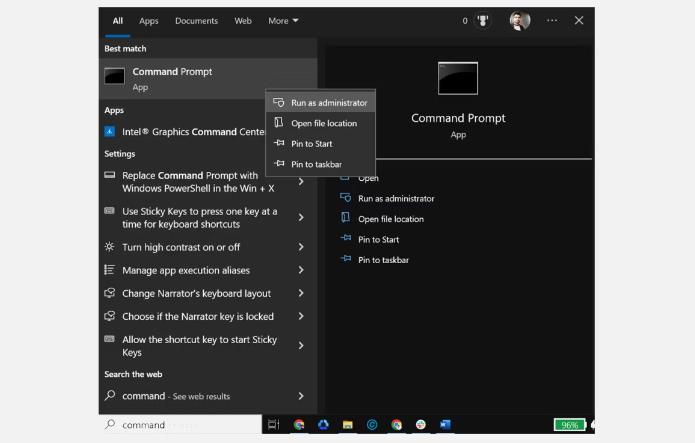Open the blue circled C taskbar app

pyautogui.click(x=372, y=425)
